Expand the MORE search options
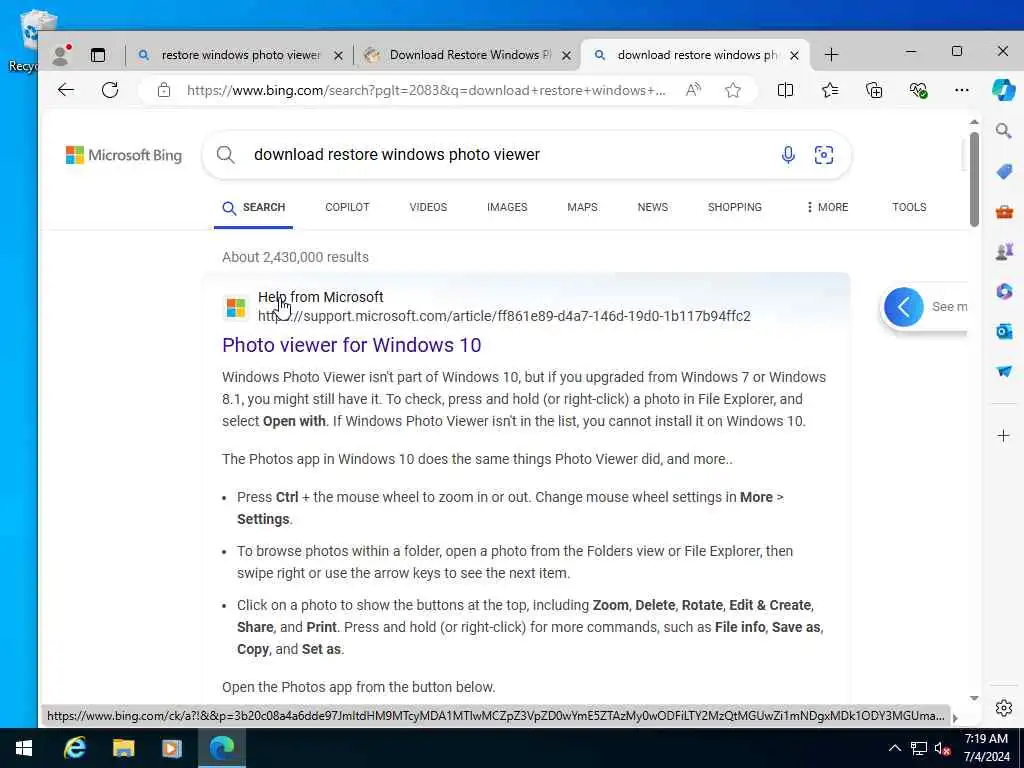The height and width of the screenshot is (768, 1024). [x=827, y=207]
